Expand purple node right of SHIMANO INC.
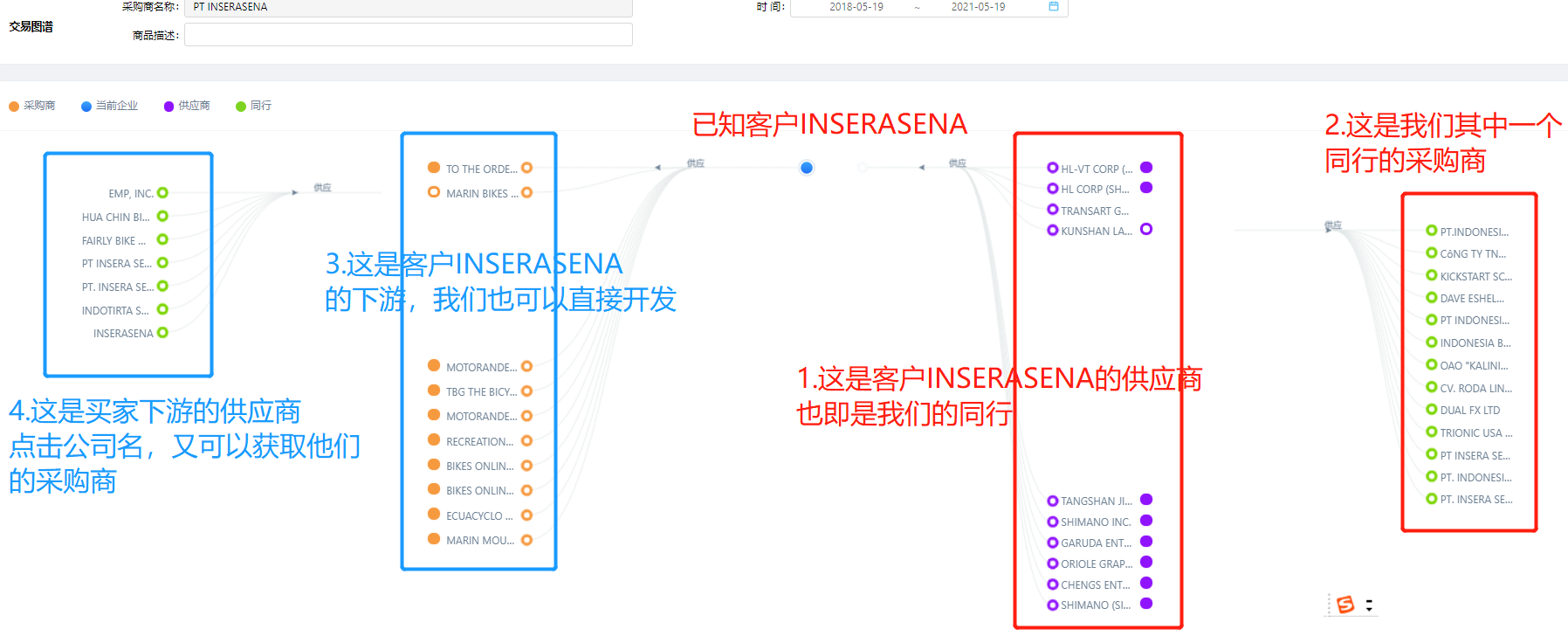 point(1146,521)
